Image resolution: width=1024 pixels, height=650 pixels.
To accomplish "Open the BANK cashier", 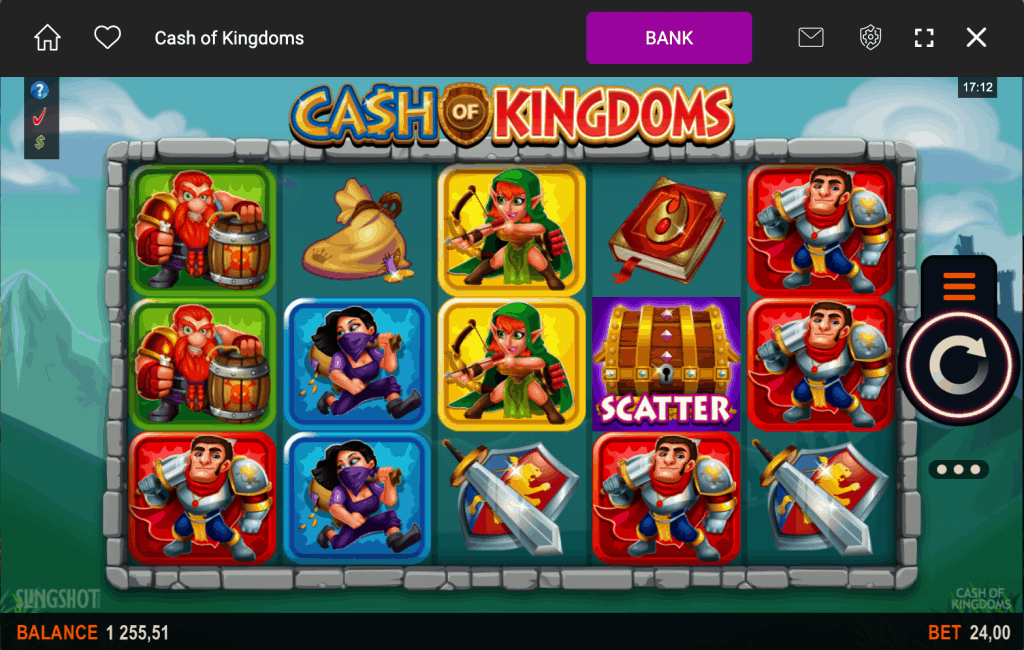I will [669, 38].
